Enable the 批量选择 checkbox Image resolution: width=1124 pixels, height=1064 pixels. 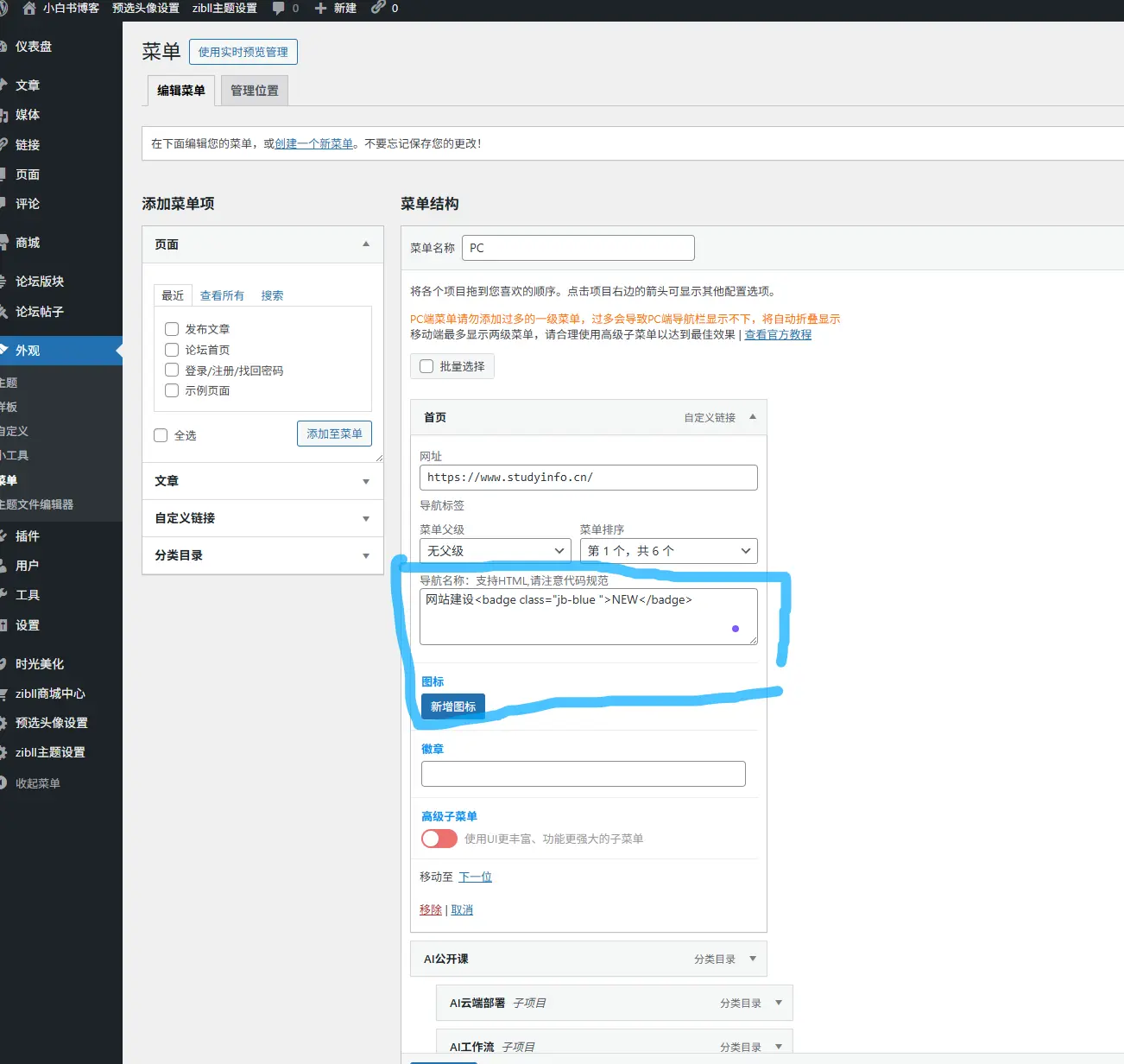[426, 366]
